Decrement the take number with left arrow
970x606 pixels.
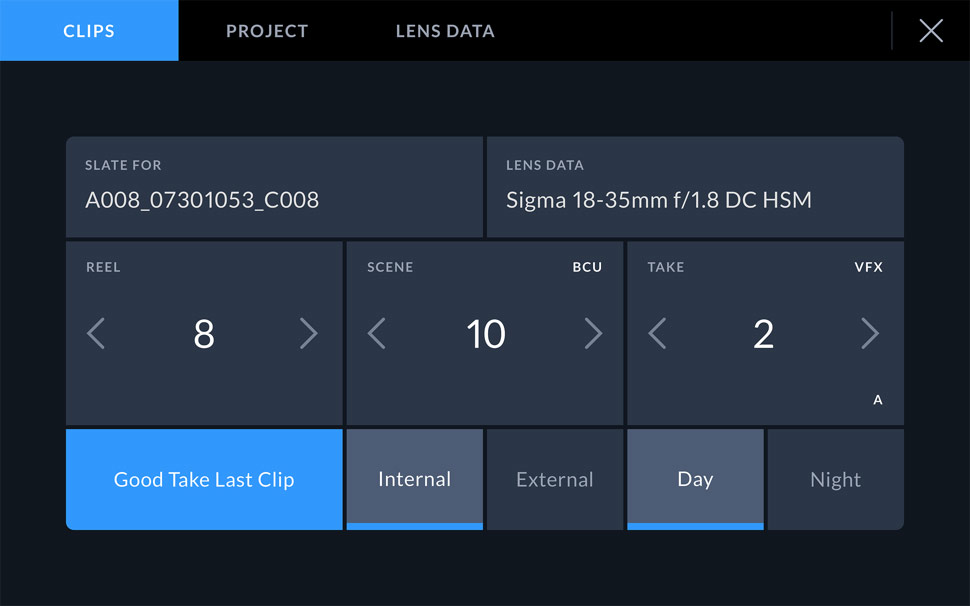658,333
